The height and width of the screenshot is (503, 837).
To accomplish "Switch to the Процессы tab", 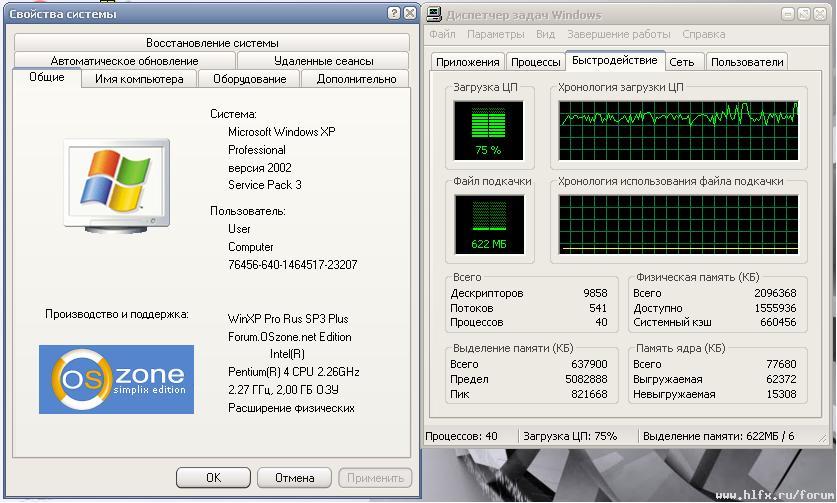I will pyautogui.click(x=535, y=62).
